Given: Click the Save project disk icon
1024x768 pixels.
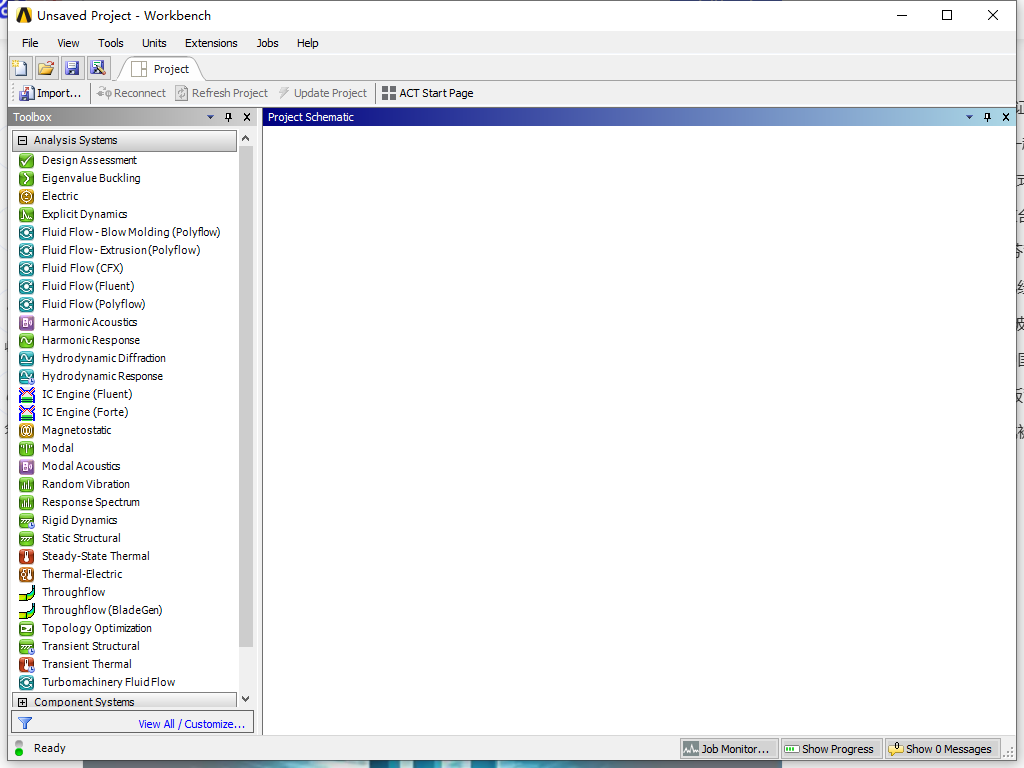Looking at the screenshot, I should point(72,68).
